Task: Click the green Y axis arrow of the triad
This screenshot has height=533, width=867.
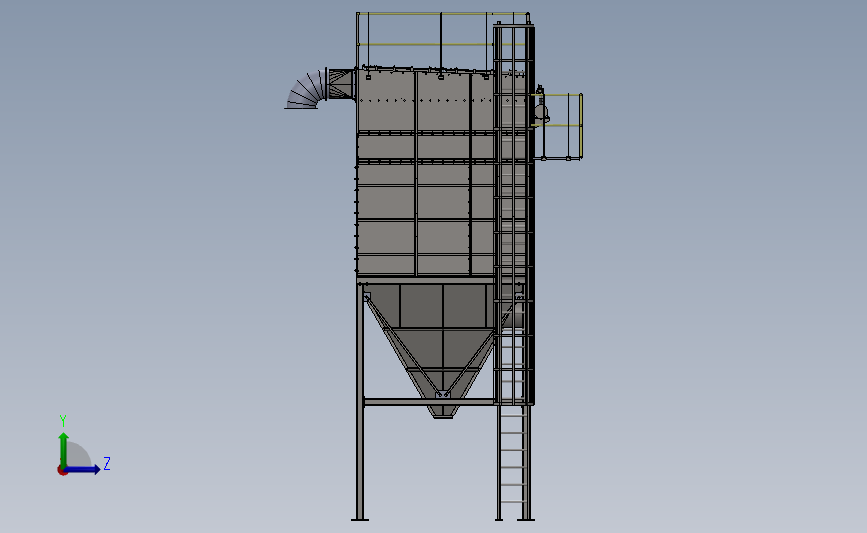Action: coord(64,450)
